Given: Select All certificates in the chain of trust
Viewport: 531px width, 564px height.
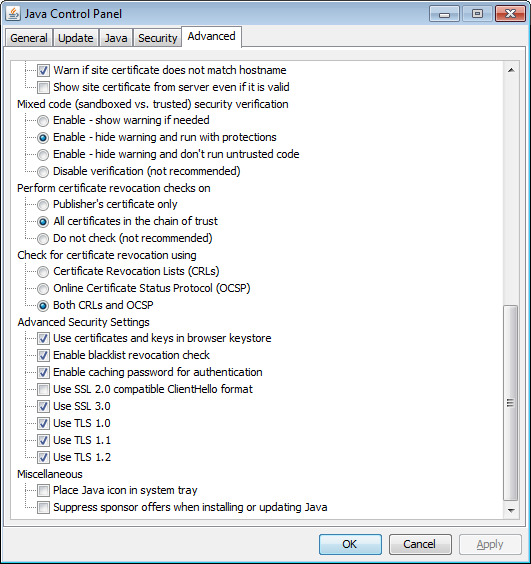Looking at the screenshot, I should 43,222.
